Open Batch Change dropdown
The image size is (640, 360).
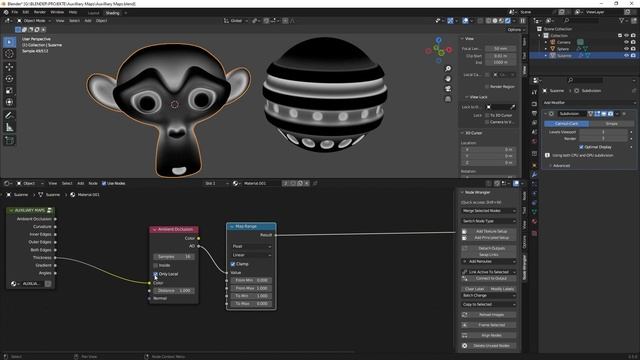coord(489,295)
